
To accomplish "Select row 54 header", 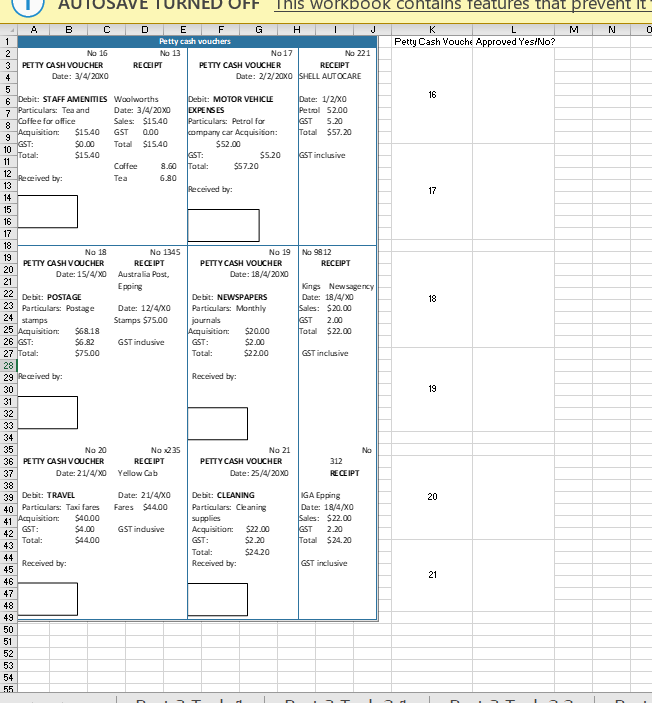I will pyautogui.click(x=8, y=677).
